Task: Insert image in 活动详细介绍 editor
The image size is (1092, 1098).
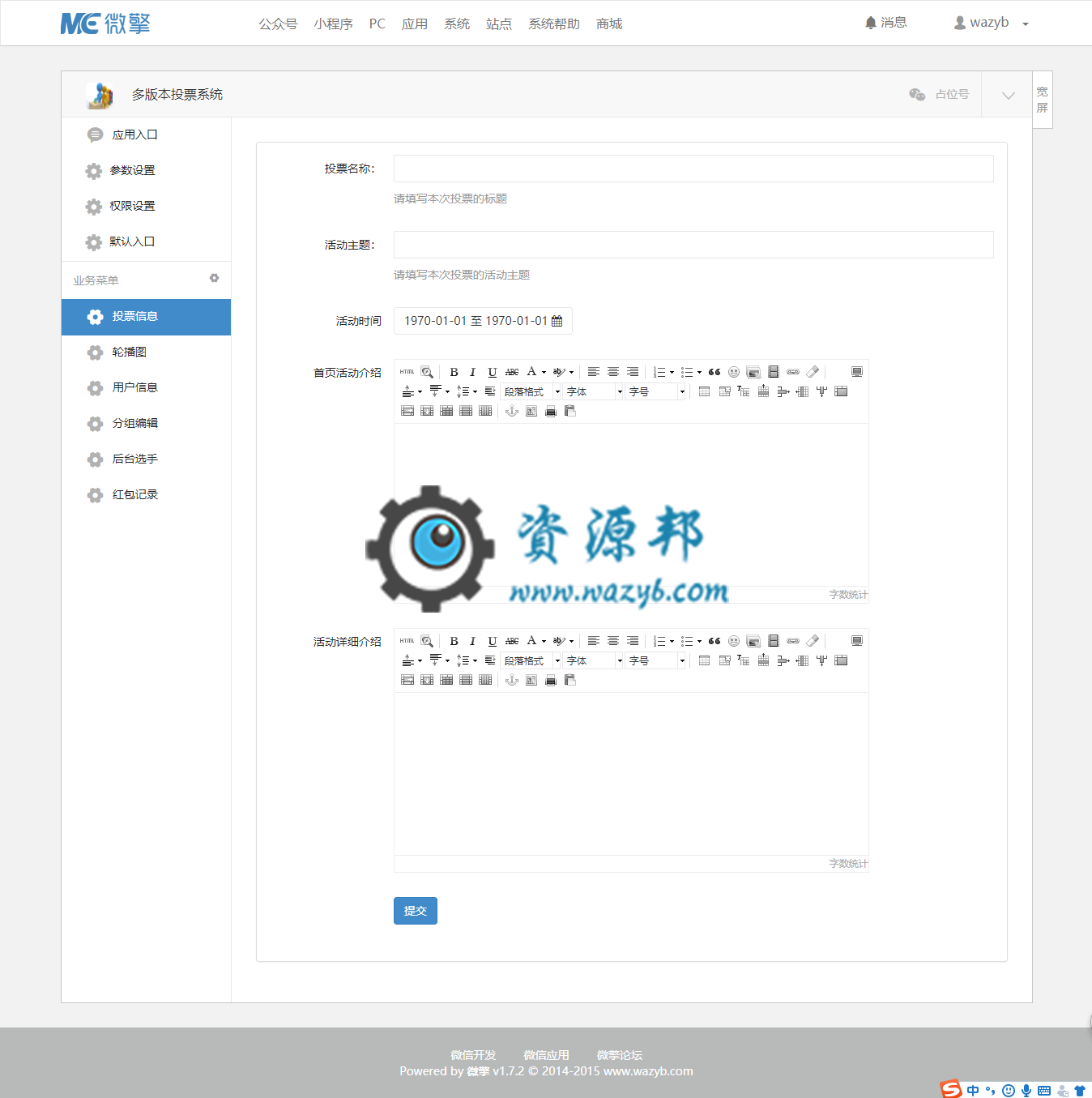Action: tap(753, 641)
